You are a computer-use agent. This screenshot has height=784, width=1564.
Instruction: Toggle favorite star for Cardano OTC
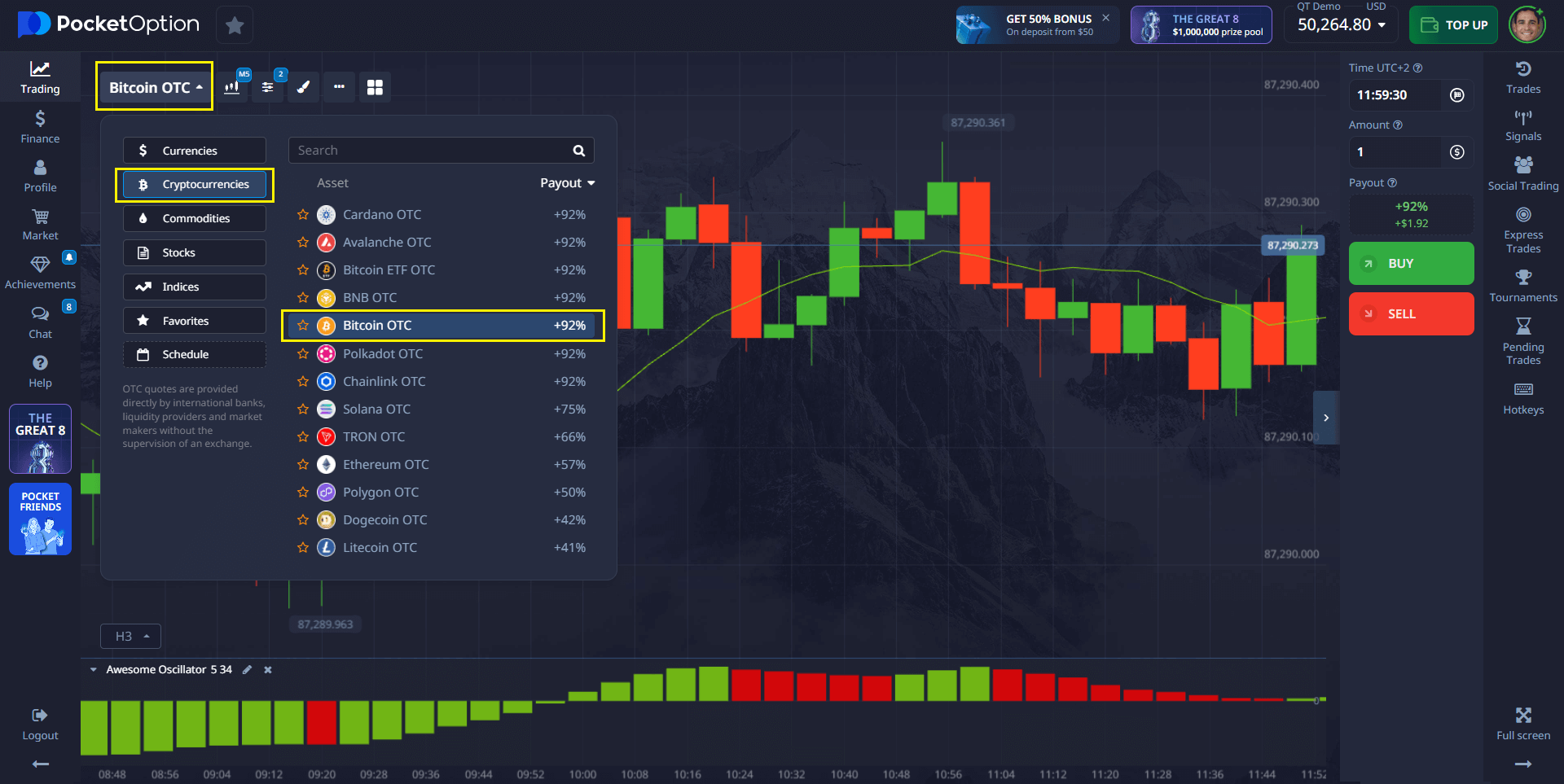click(x=303, y=215)
